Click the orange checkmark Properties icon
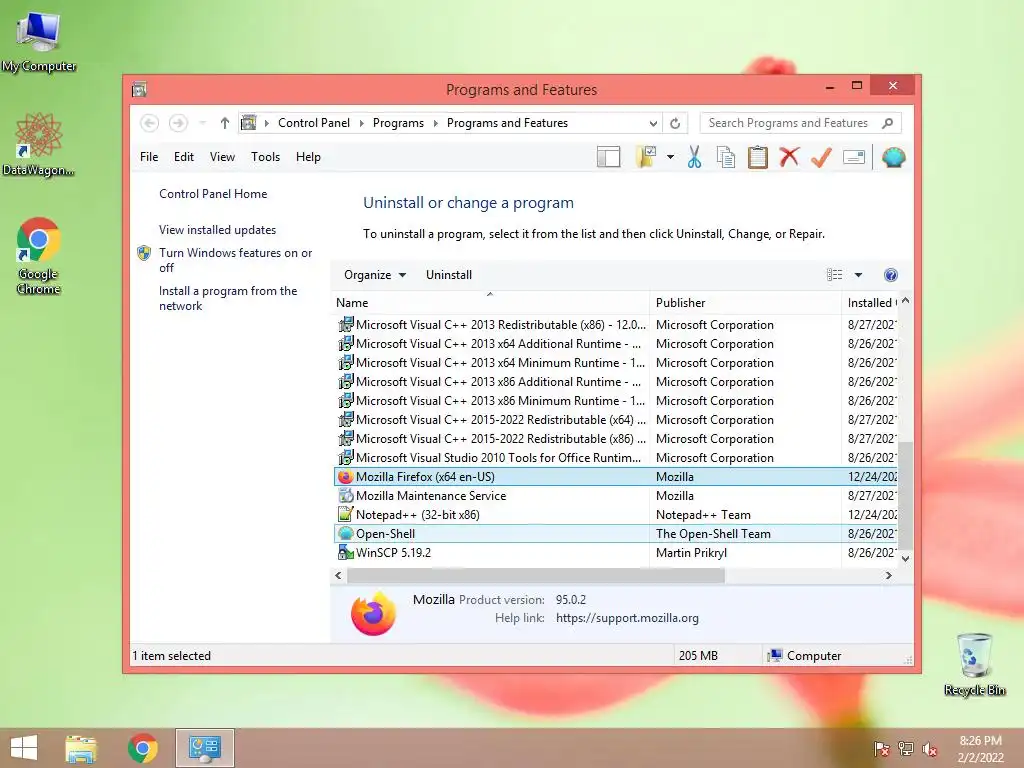This screenshot has width=1024, height=768. [821, 157]
